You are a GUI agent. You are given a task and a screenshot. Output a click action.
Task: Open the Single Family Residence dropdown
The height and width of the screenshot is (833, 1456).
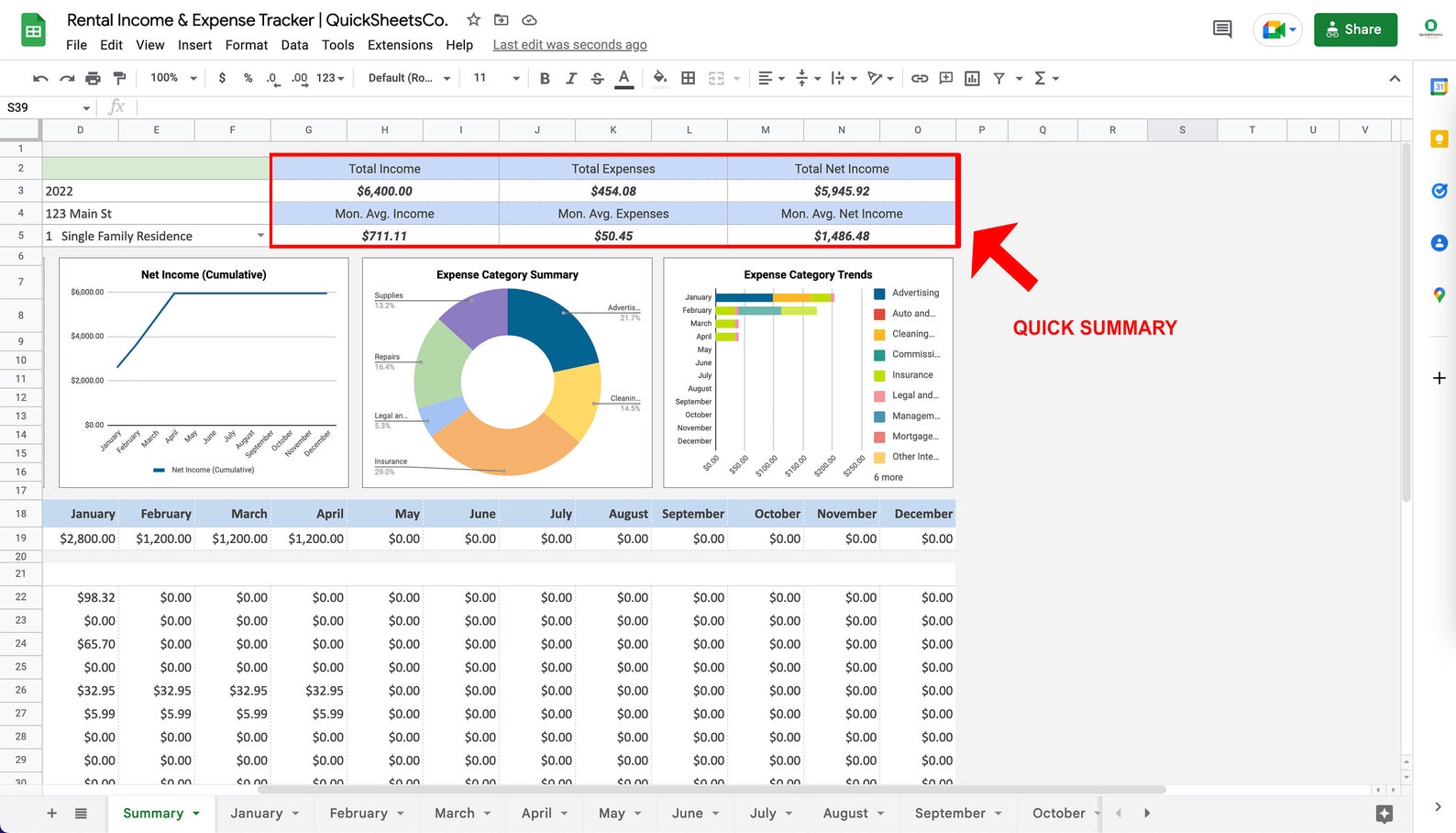[x=260, y=236]
